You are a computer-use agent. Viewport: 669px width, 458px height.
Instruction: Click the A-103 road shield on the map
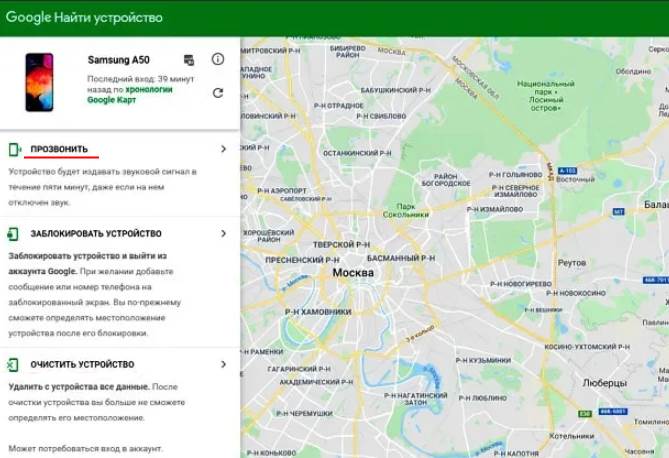[567, 171]
